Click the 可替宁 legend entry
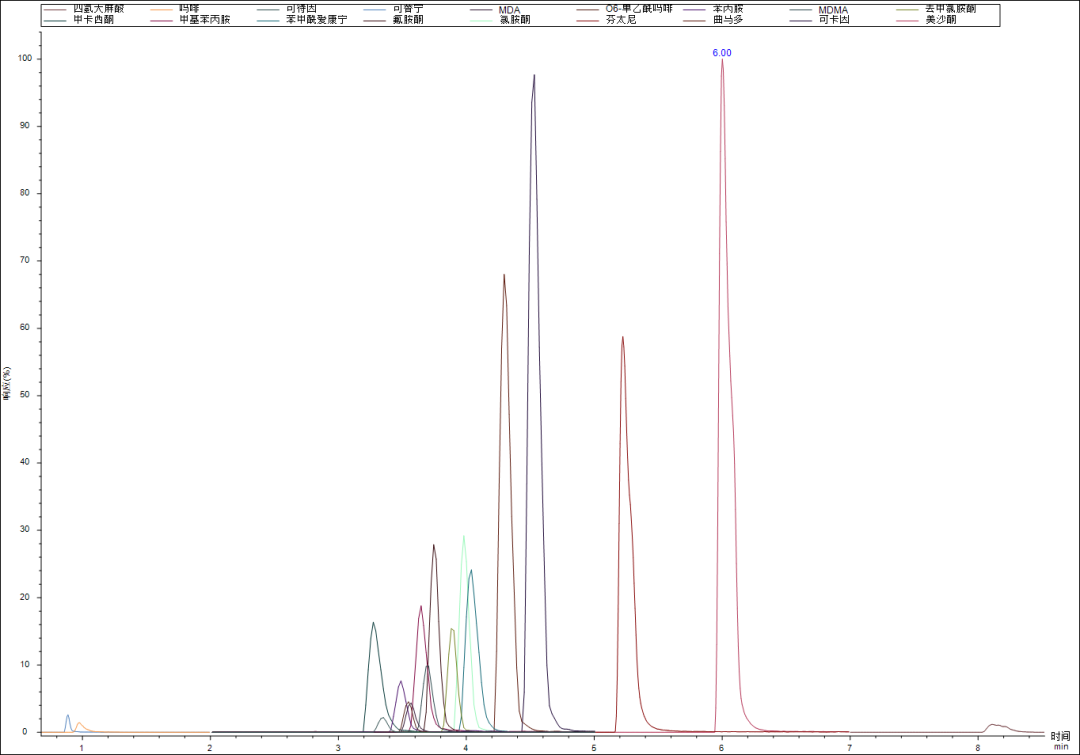 393,9
